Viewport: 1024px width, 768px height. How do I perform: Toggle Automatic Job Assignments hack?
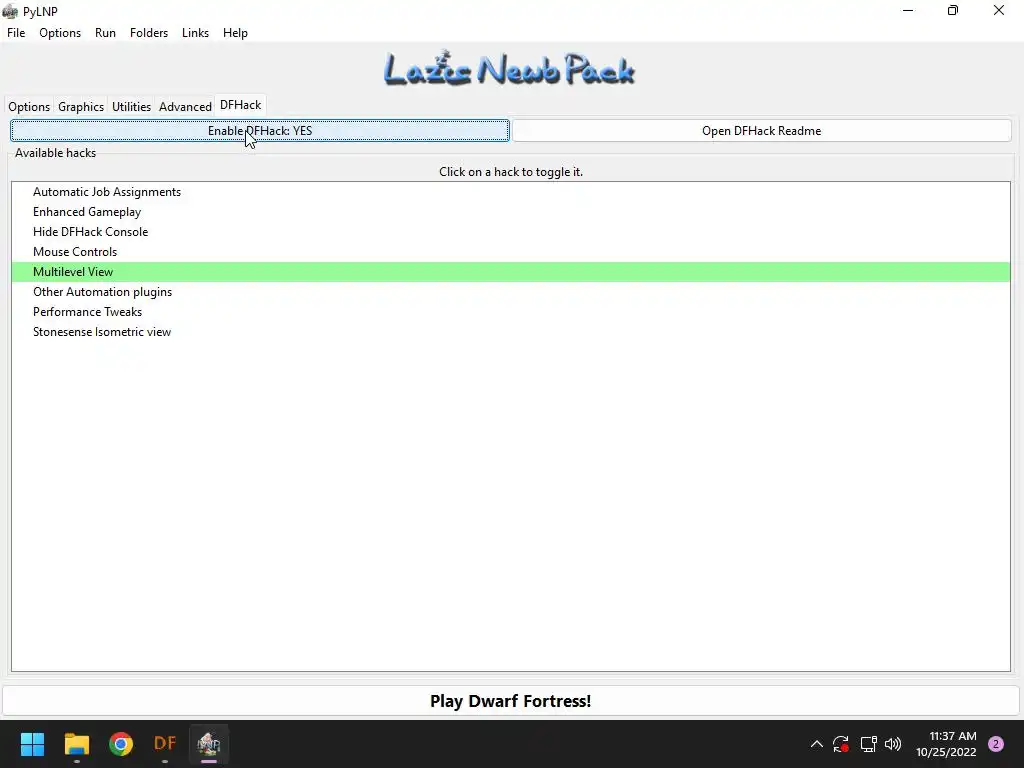click(511, 192)
